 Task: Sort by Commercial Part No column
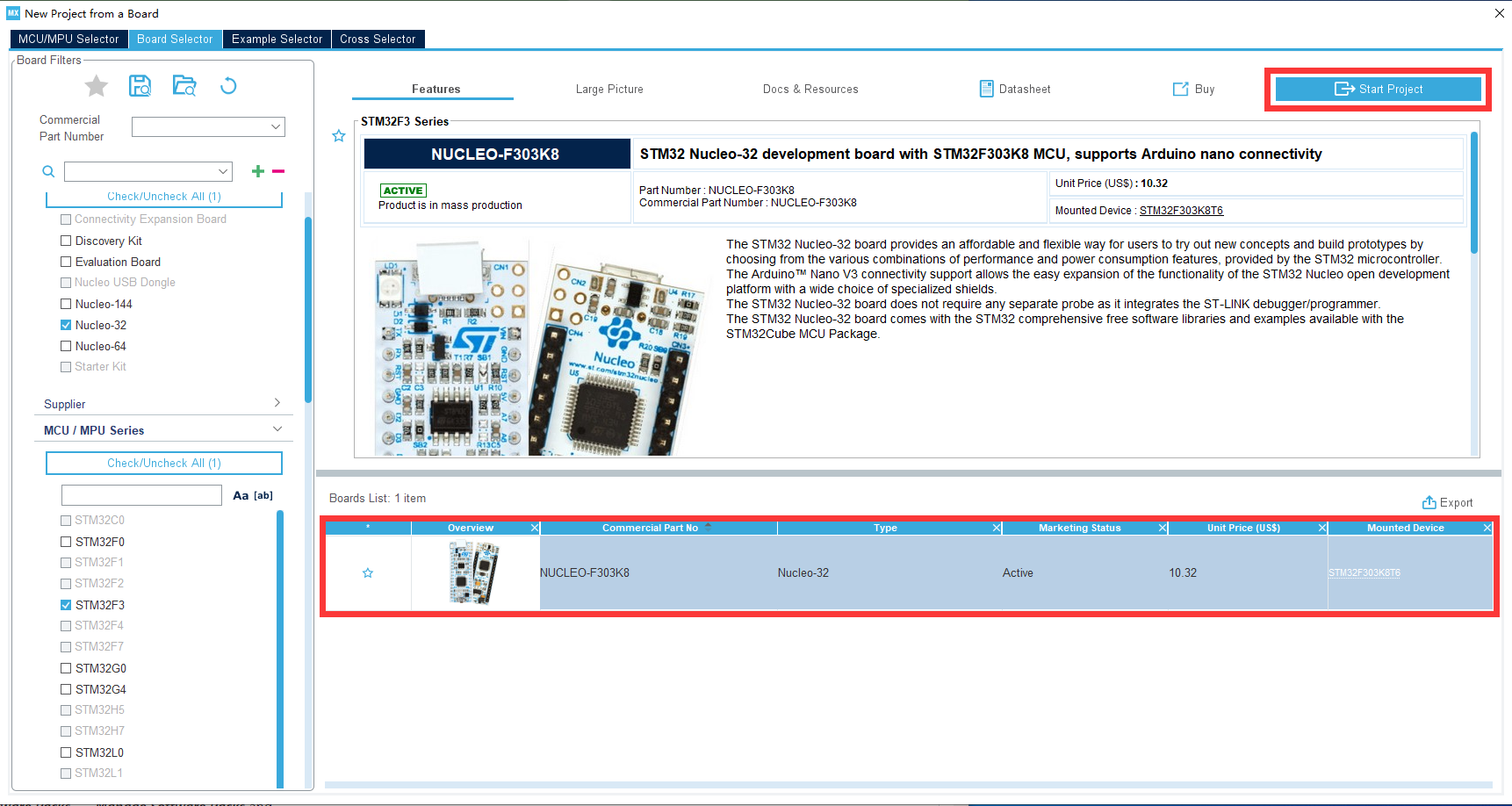pyautogui.click(x=650, y=528)
